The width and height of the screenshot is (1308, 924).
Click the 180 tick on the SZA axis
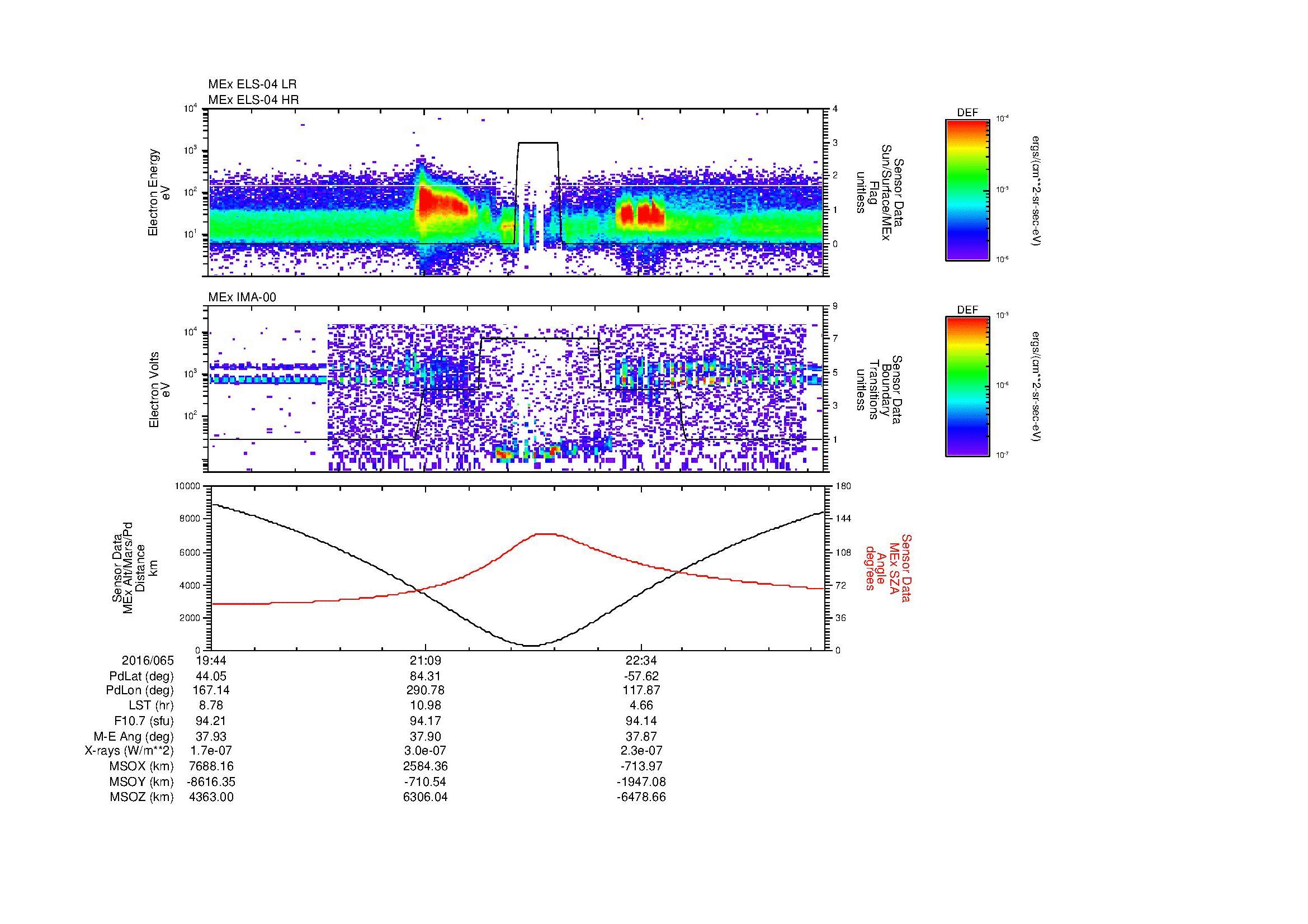pos(844,486)
